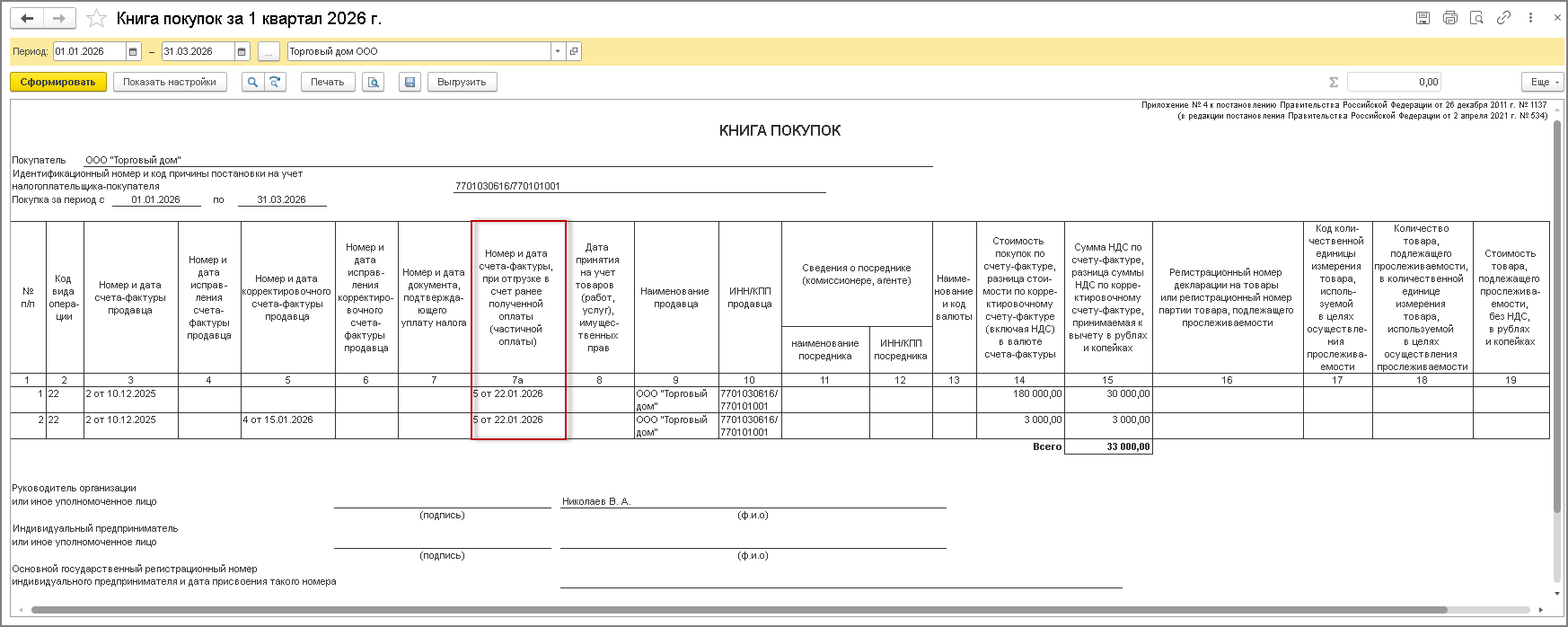Click the vertical scrollbar of the report
The image size is (1568, 627).
[1557, 314]
